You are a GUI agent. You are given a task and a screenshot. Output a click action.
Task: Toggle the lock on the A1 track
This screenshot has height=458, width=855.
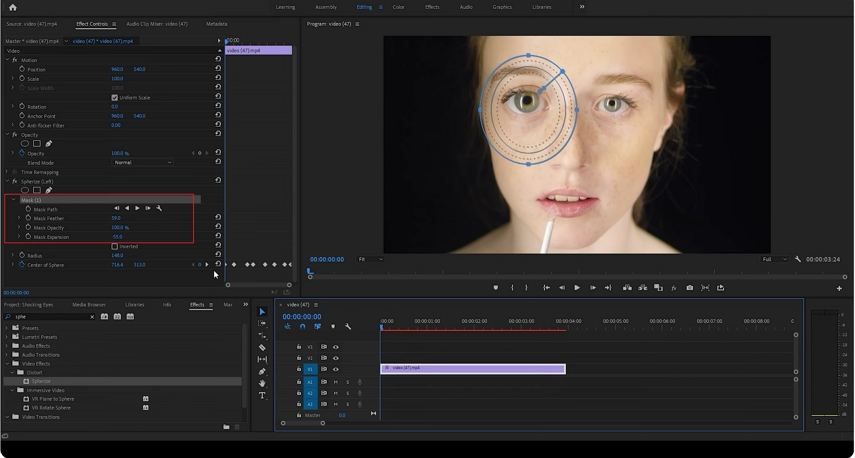(299, 382)
